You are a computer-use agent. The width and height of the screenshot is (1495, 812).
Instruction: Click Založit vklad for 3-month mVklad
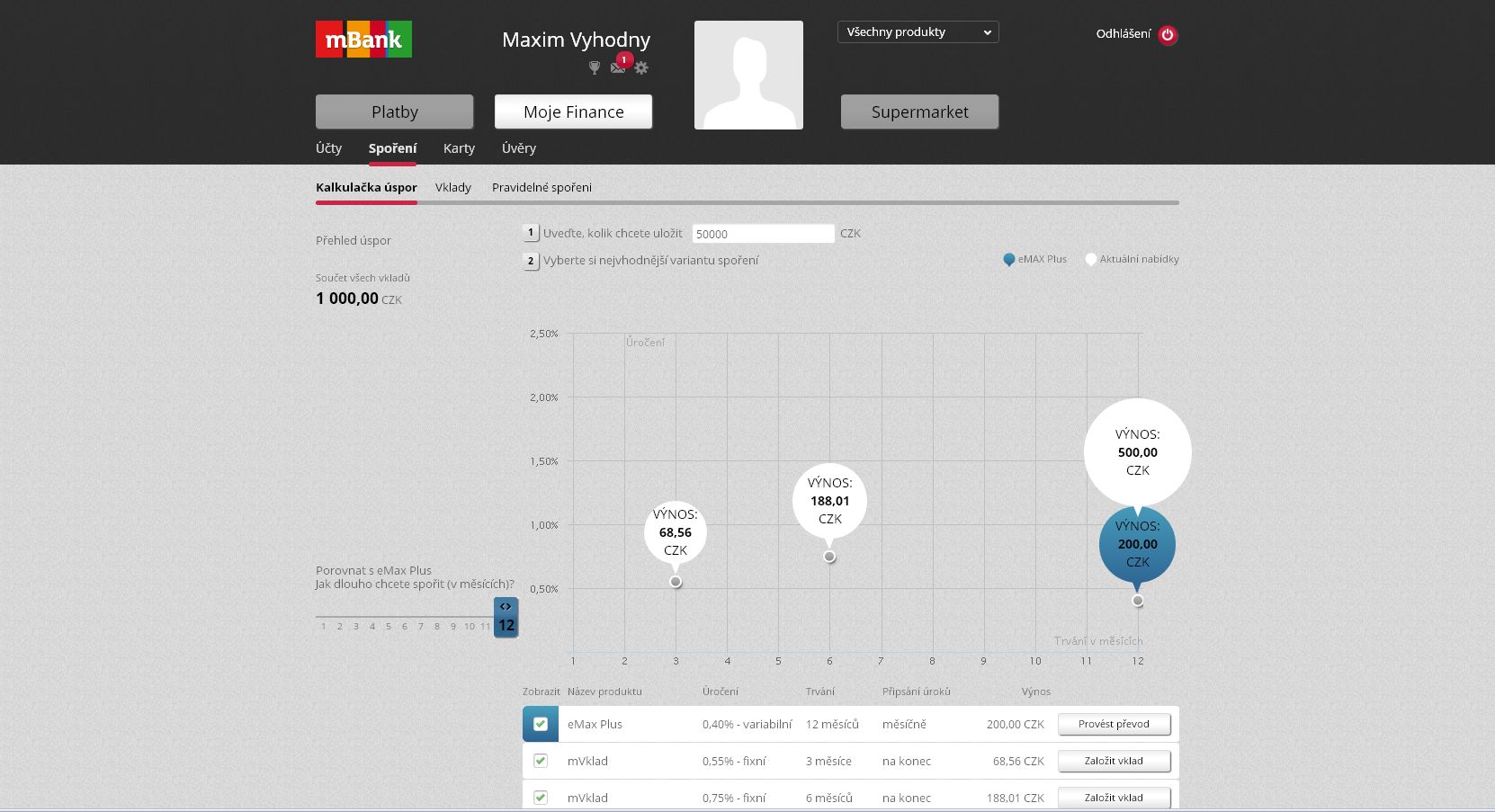1114,761
